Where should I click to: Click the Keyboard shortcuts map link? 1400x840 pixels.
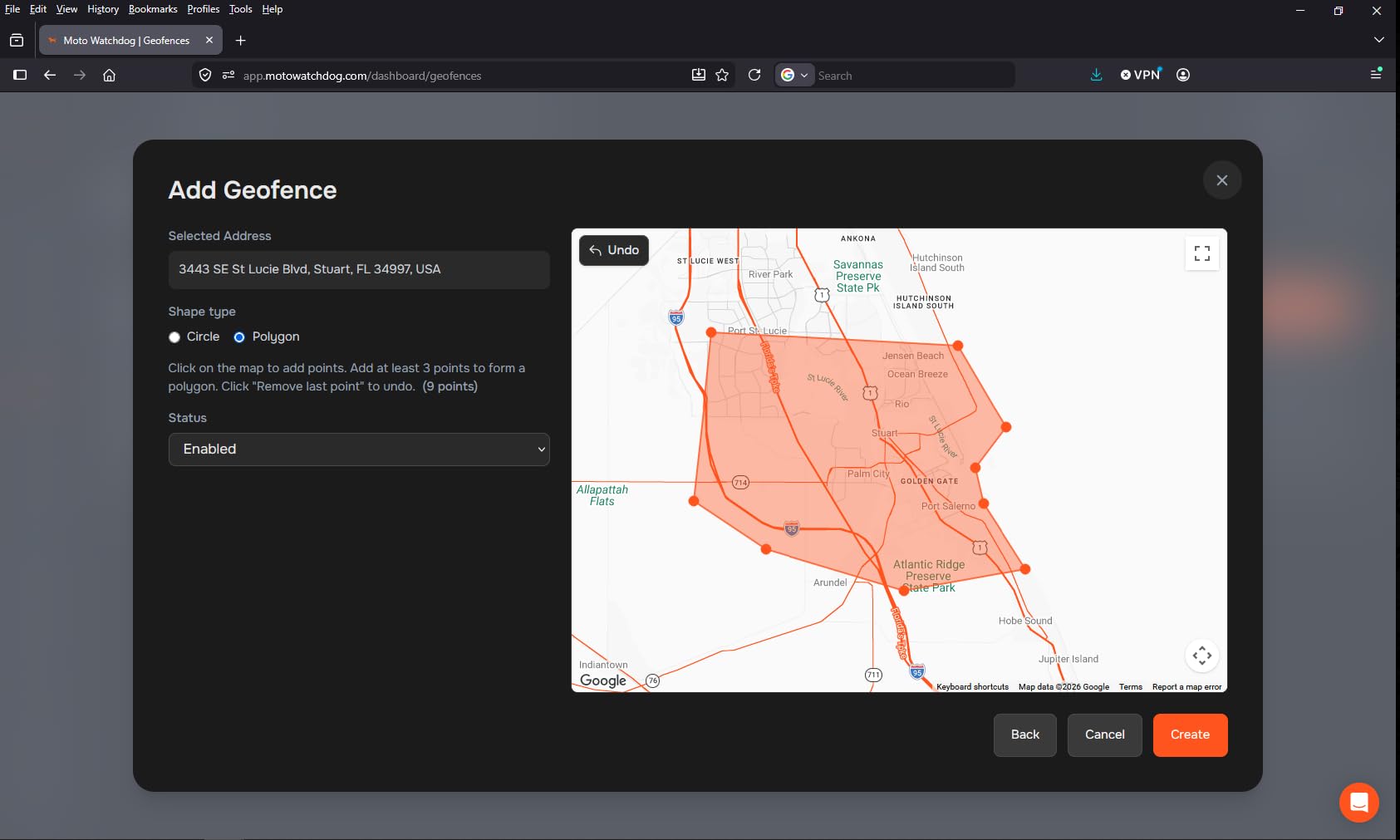pyautogui.click(x=972, y=687)
